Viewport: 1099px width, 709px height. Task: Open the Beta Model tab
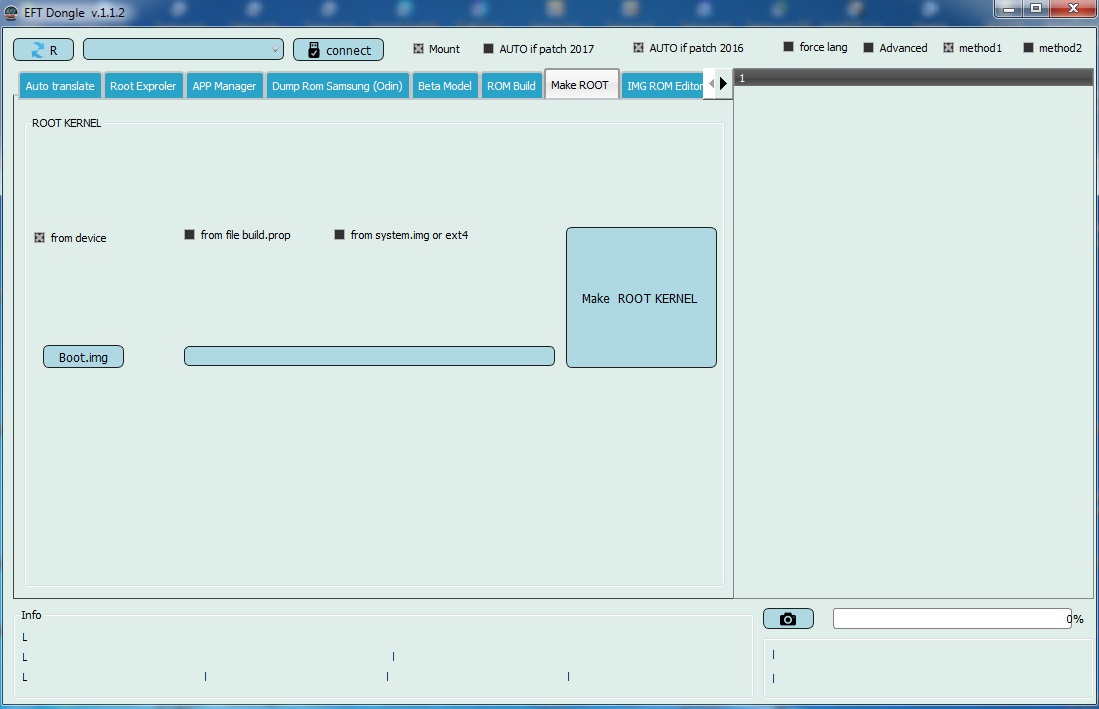[x=444, y=85]
